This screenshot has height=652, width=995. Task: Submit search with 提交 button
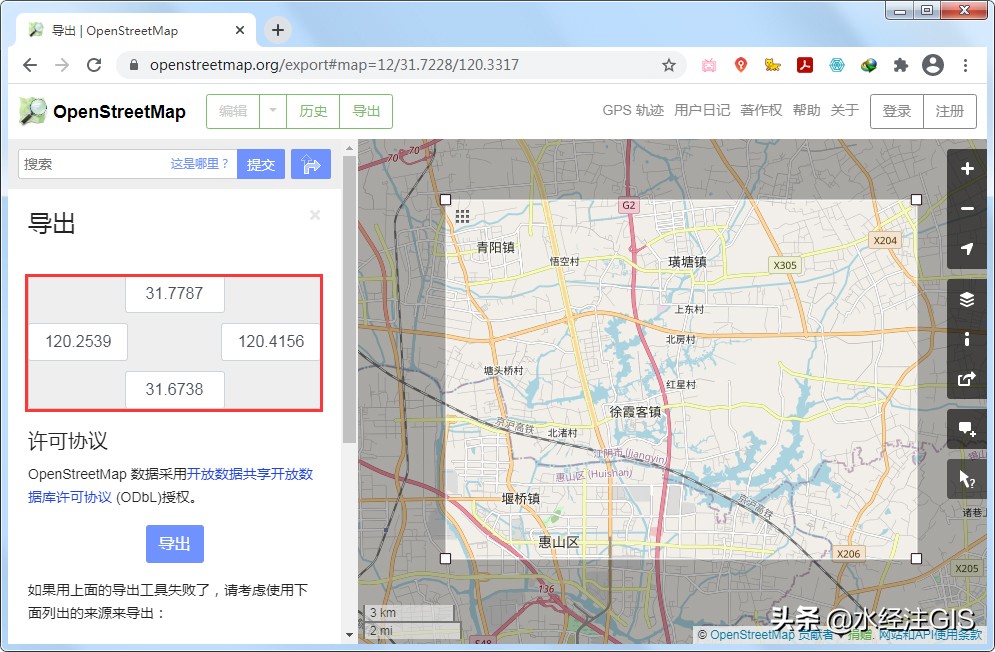tap(261, 164)
